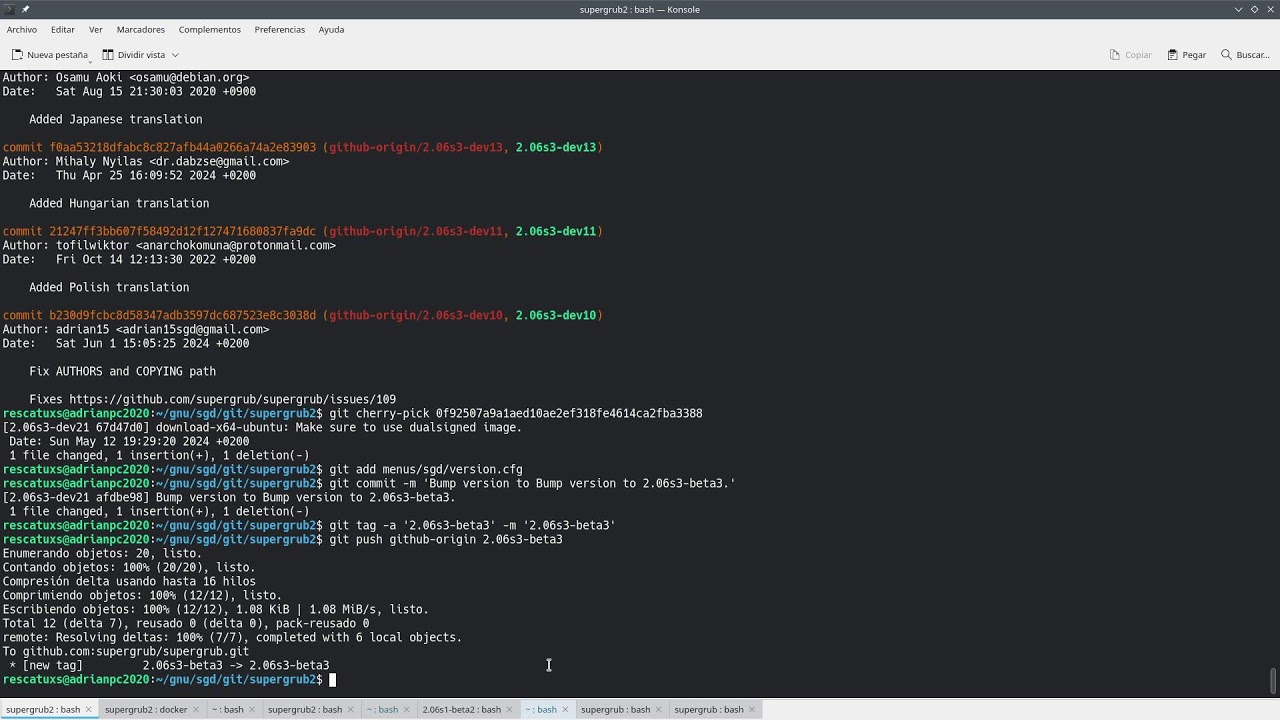Open the Archivo menu

[x=22, y=30]
